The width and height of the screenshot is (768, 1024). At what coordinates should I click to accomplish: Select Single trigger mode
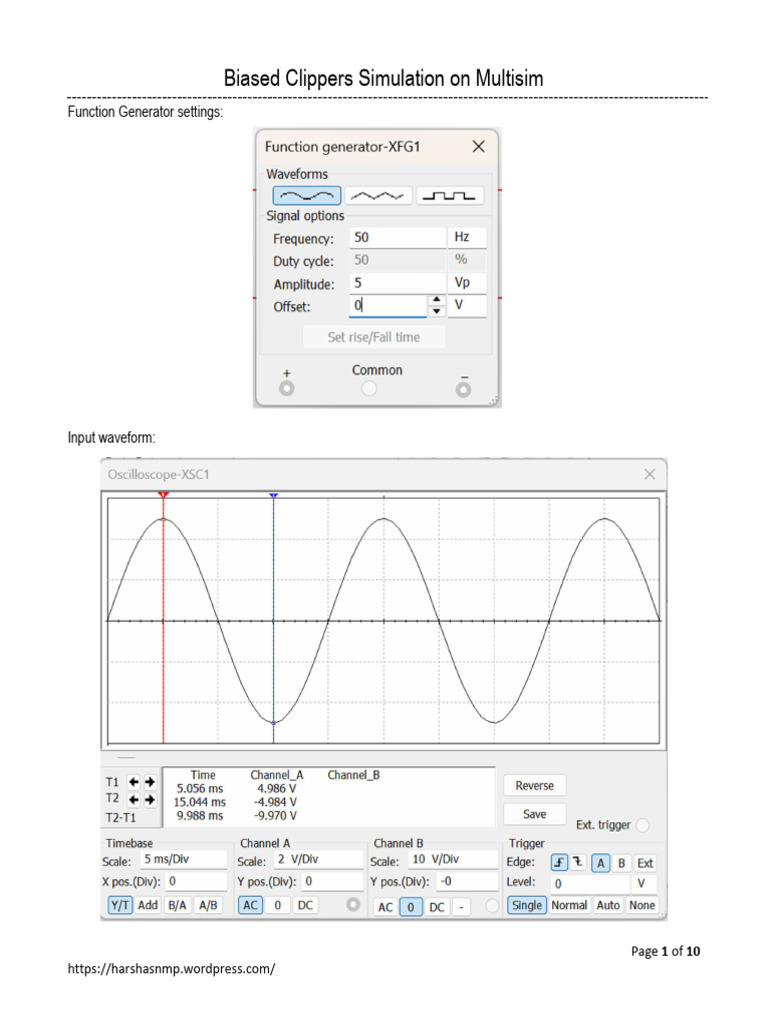tap(527, 905)
